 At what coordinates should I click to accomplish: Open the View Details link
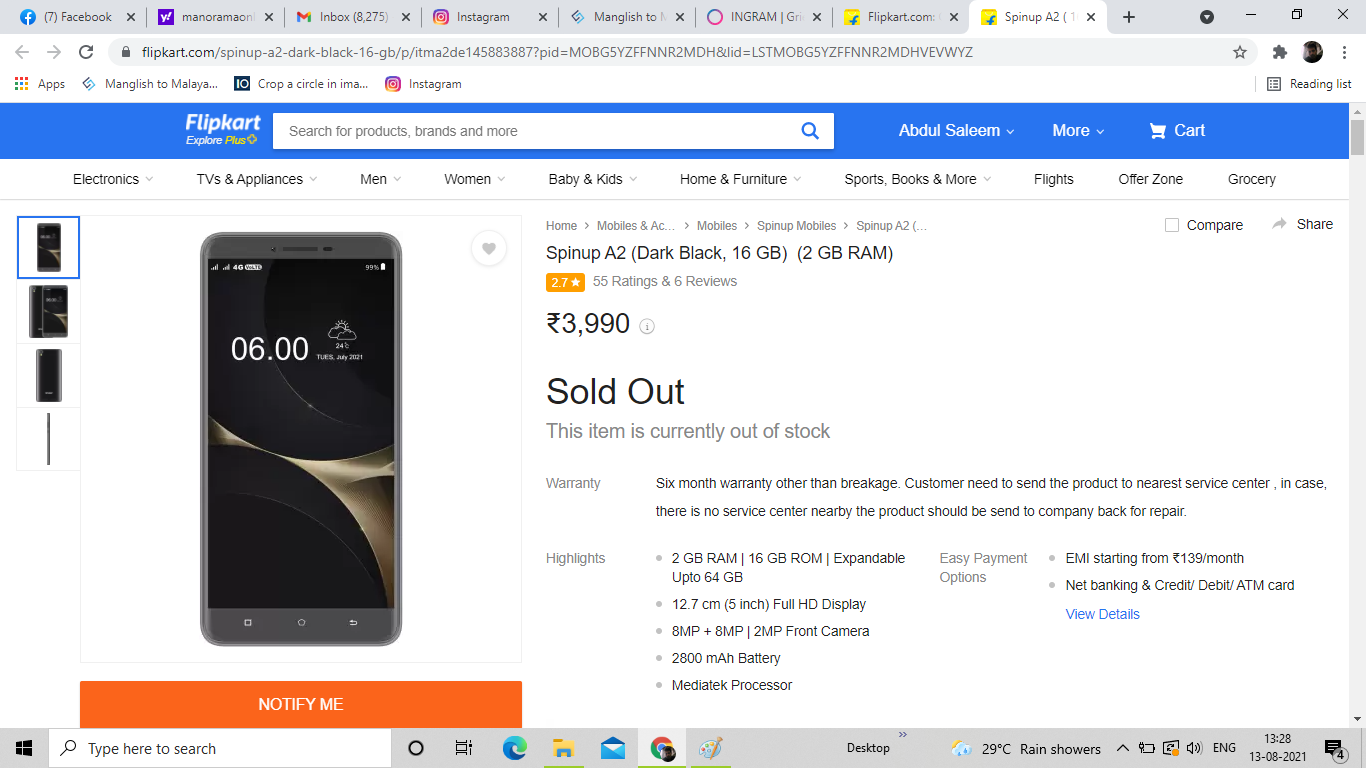point(1102,614)
